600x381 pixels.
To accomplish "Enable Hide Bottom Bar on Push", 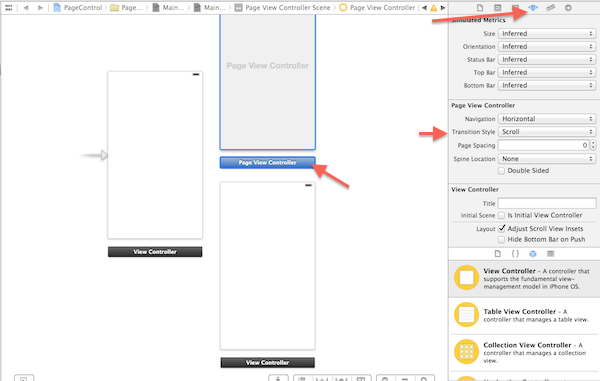I will (501, 239).
